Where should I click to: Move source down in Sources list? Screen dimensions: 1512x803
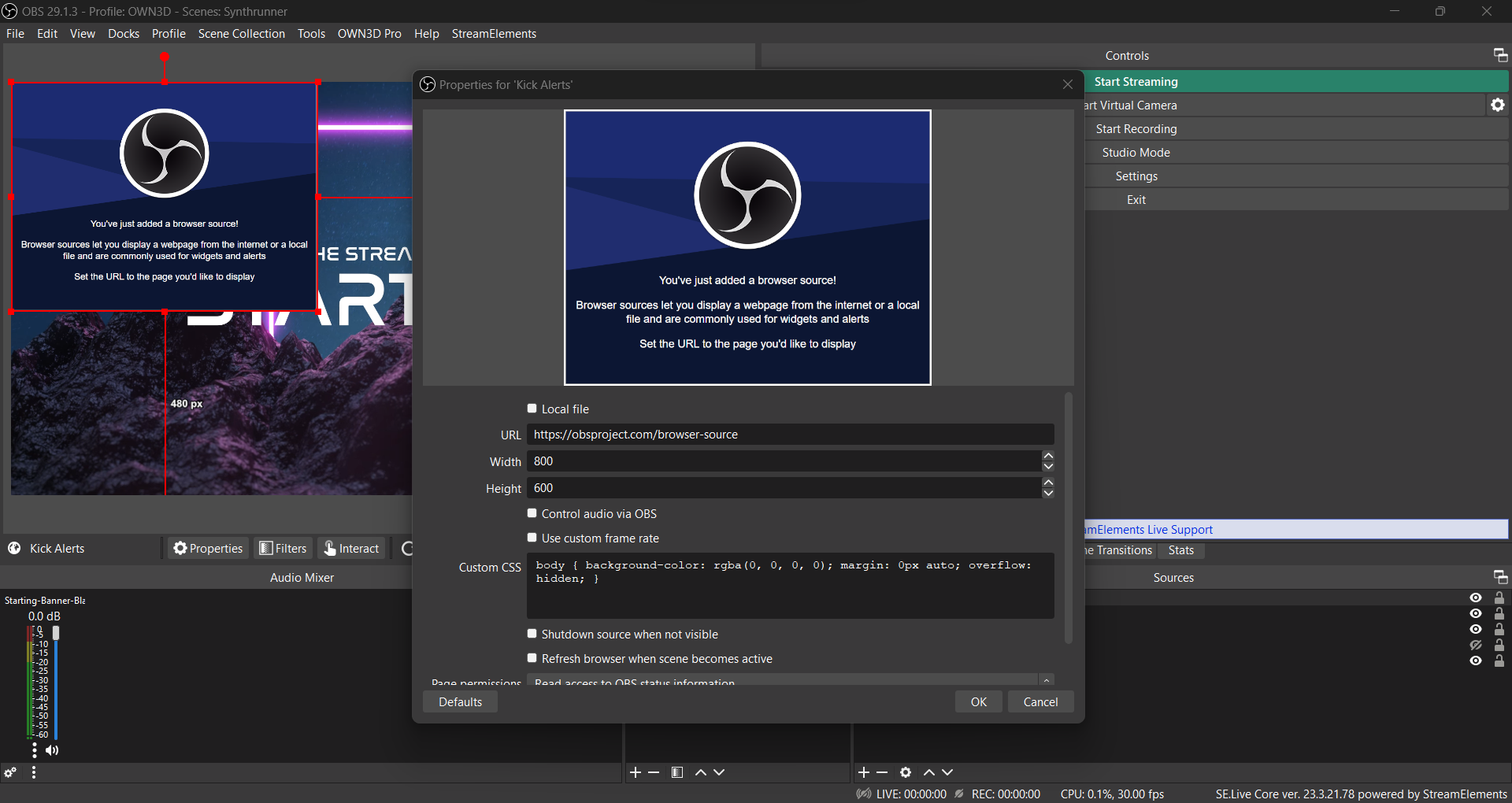click(x=947, y=772)
